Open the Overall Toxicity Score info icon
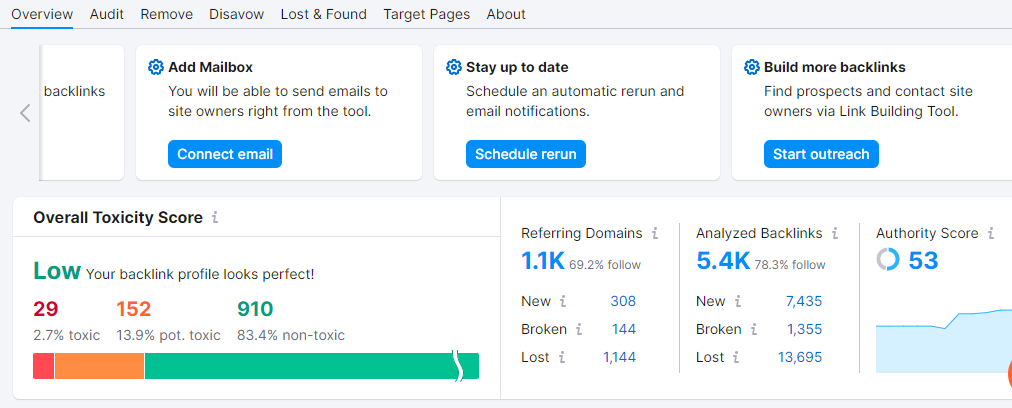This screenshot has height=408, width=1012. [215, 218]
